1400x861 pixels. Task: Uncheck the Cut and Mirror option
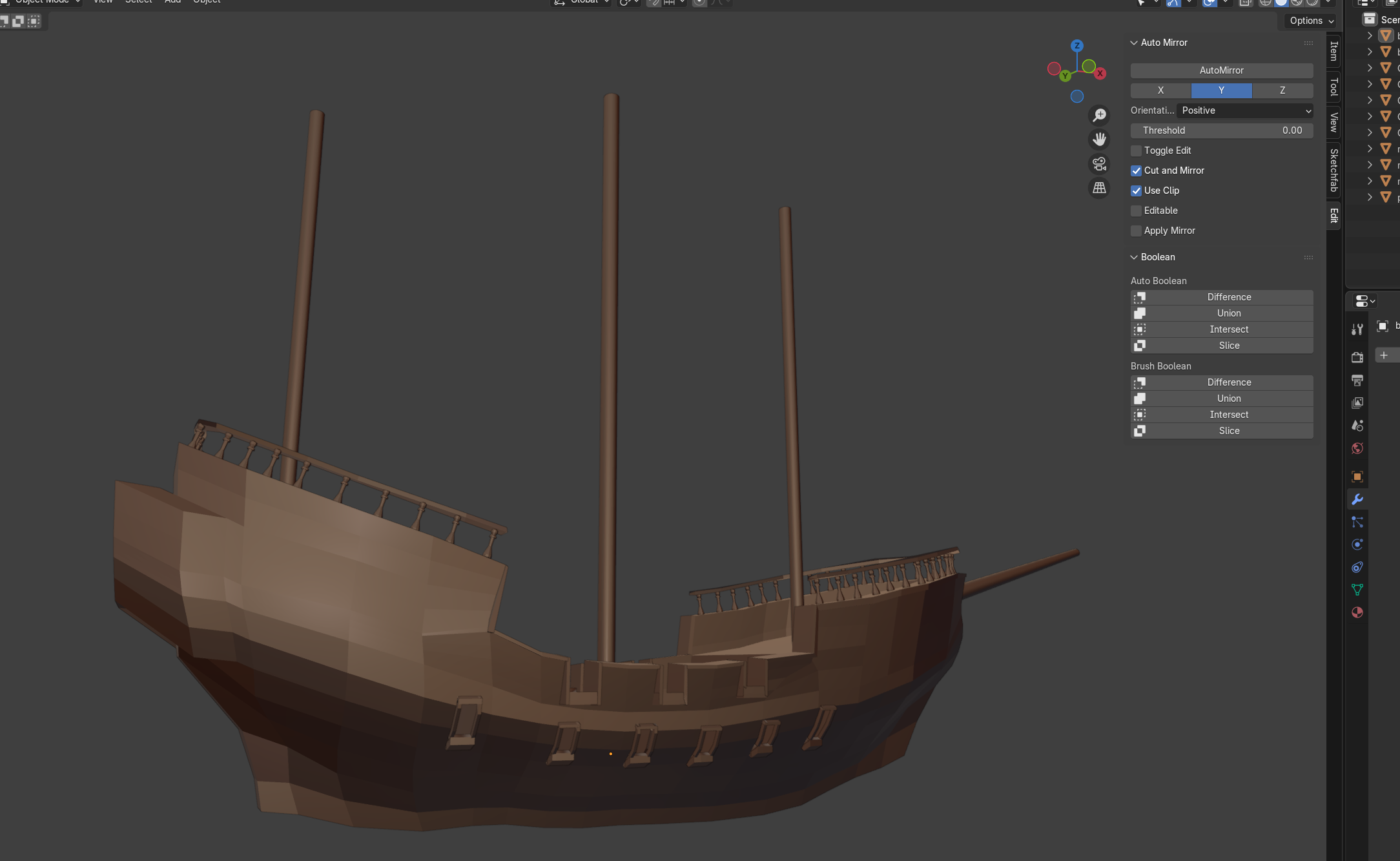tap(1136, 171)
